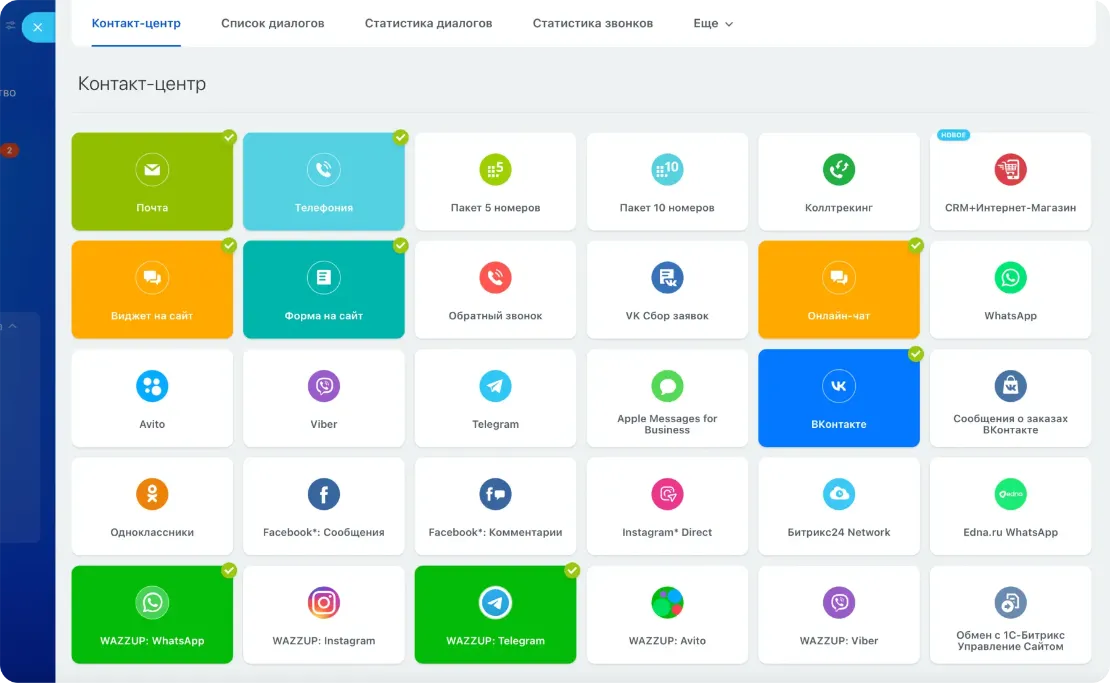Click the Сообщения о заказах ВКонтакте icon

pyautogui.click(x=1010, y=386)
